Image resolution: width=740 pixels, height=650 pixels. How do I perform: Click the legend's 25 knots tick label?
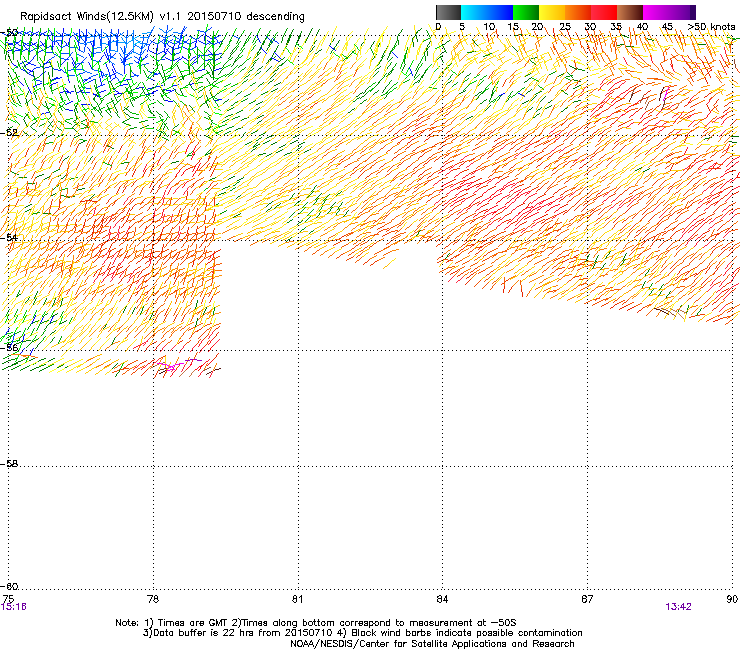565,27
